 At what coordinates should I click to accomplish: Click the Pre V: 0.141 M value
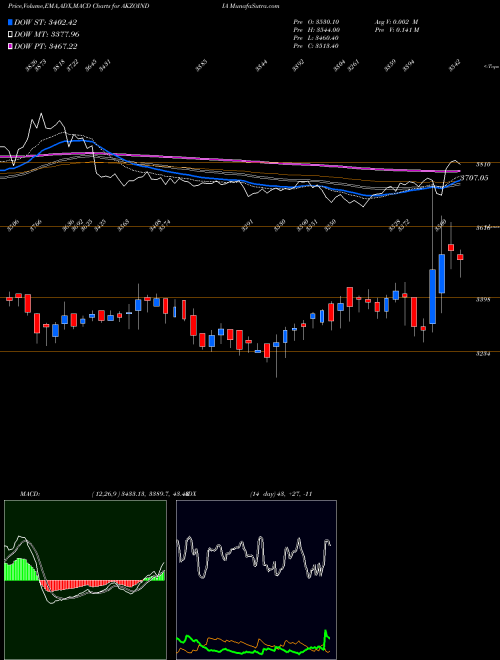[x=396, y=30]
